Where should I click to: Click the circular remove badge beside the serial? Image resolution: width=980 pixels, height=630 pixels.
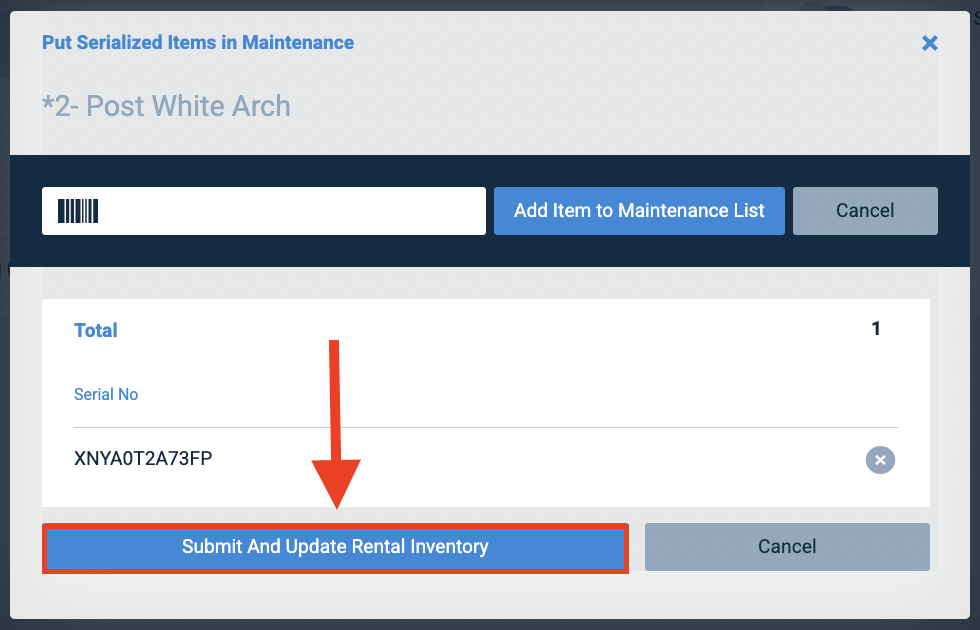[x=880, y=460]
